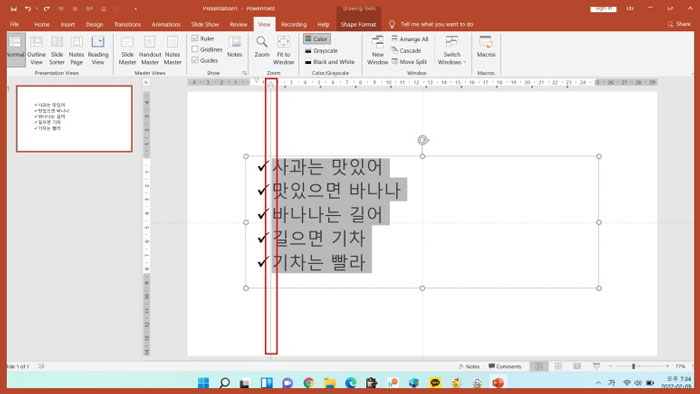The height and width of the screenshot is (394, 700).
Task: Open Reading View
Action: click(x=98, y=50)
